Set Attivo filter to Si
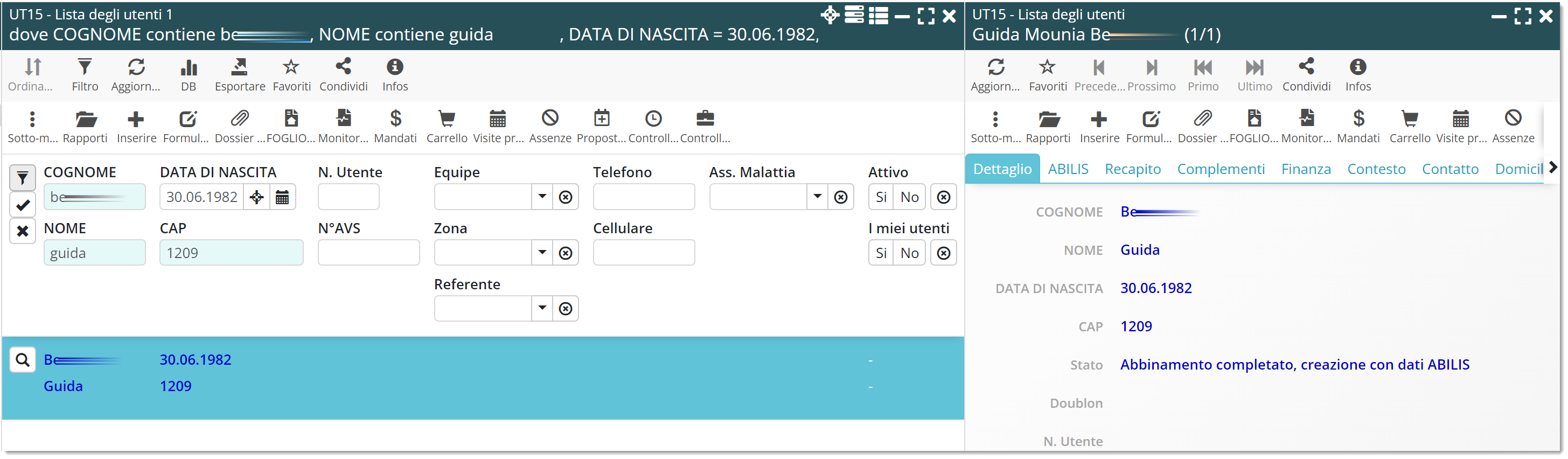1568x459 pixels. coord(881,197)
